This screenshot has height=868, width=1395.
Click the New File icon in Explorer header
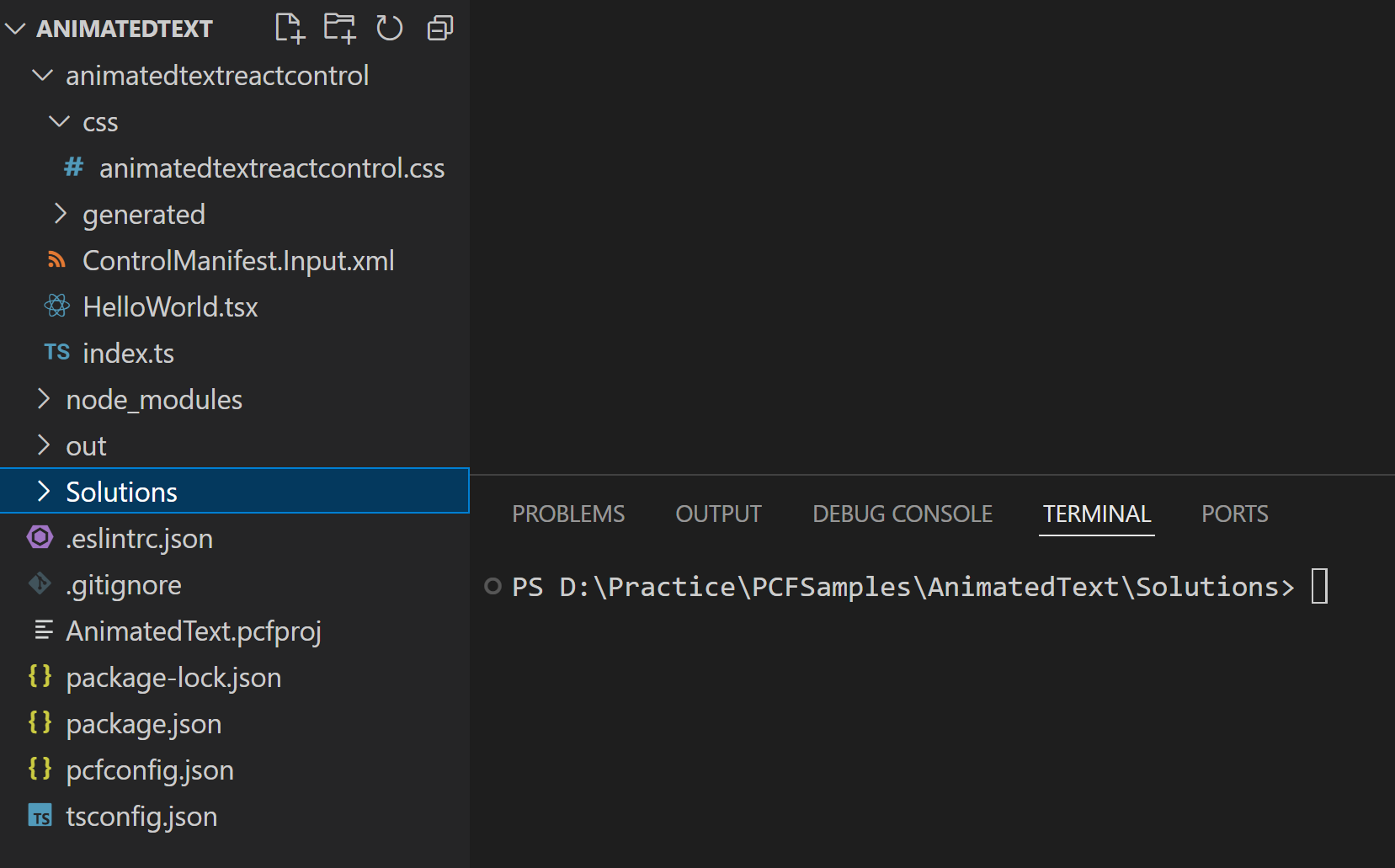tap(290, 28)
